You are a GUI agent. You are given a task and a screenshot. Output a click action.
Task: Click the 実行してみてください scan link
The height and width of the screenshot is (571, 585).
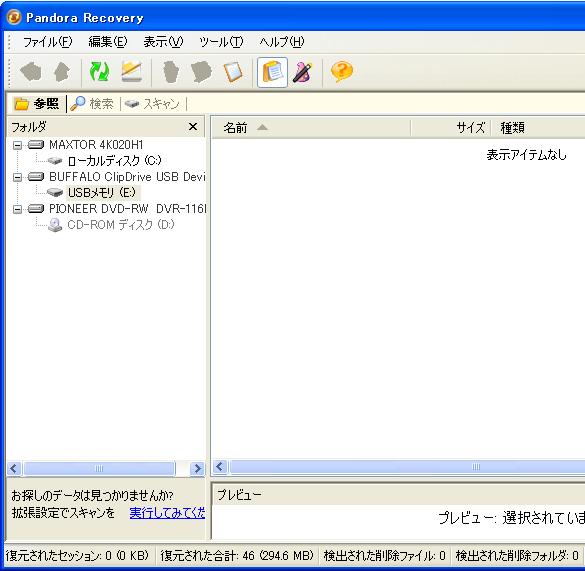click(x=168, y=513)
